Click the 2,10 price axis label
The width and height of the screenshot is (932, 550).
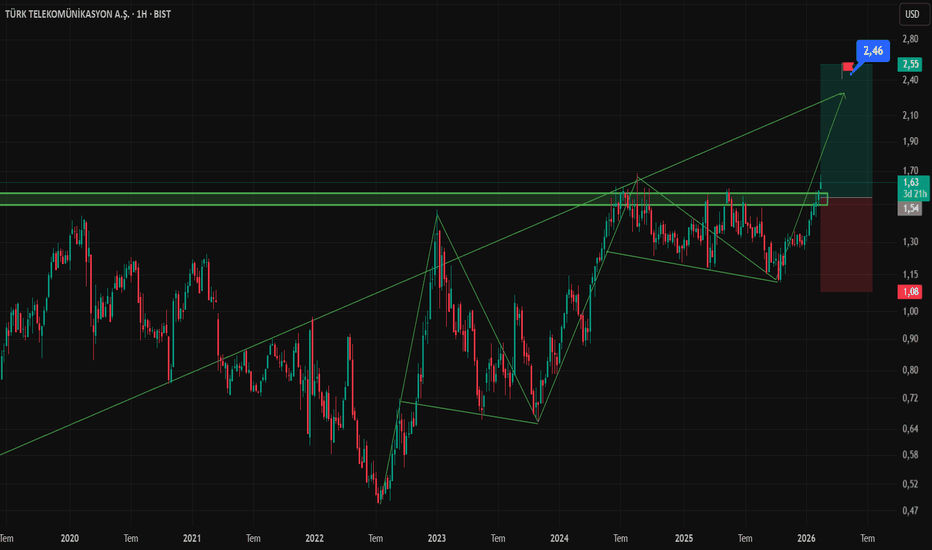coord(910,115)
